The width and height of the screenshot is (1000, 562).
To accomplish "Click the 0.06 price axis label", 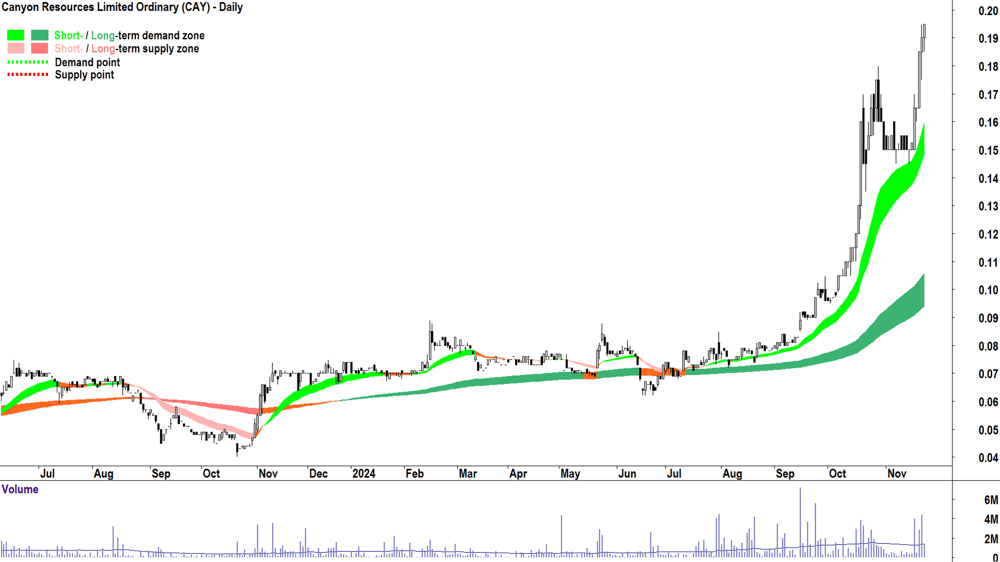I will point(988,402).
